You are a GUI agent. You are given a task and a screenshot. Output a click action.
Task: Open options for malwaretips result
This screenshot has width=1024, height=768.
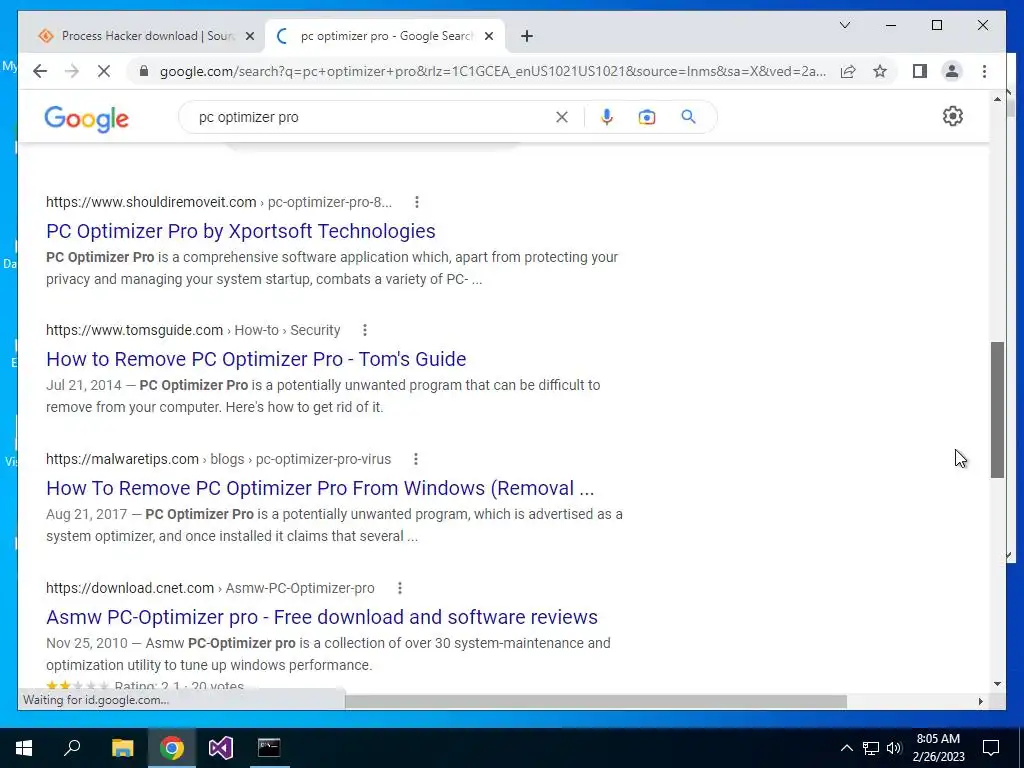click(x=415, y=459)
